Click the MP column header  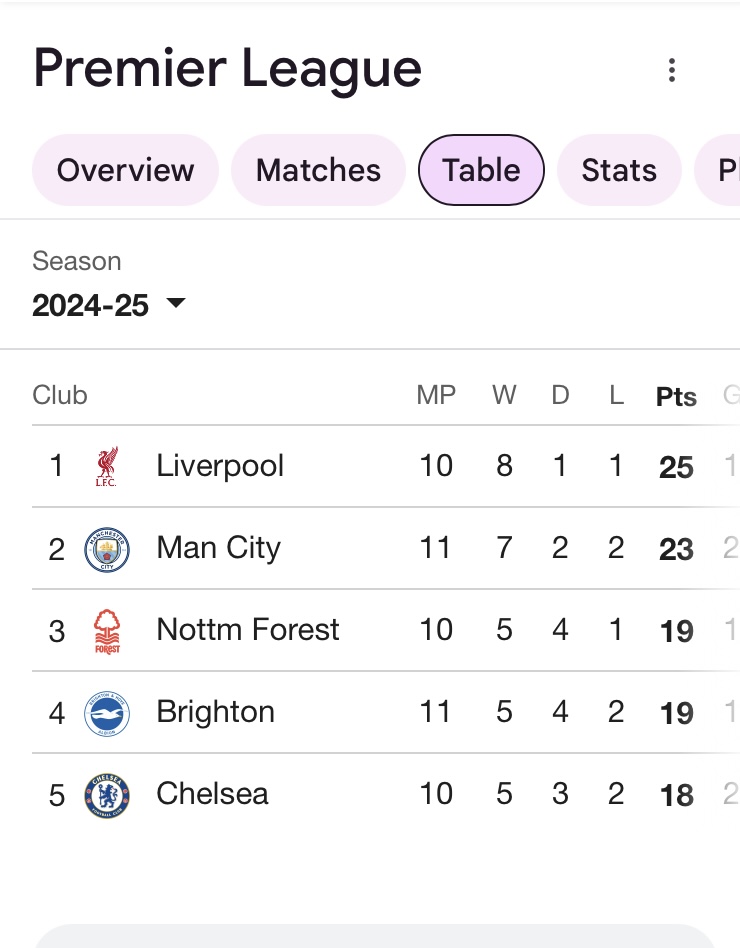coord(436,395)
